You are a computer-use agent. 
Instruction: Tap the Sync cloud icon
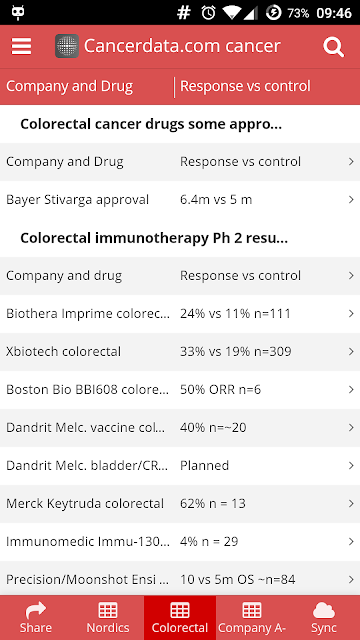pyautogui.click(x=324, y=611)
